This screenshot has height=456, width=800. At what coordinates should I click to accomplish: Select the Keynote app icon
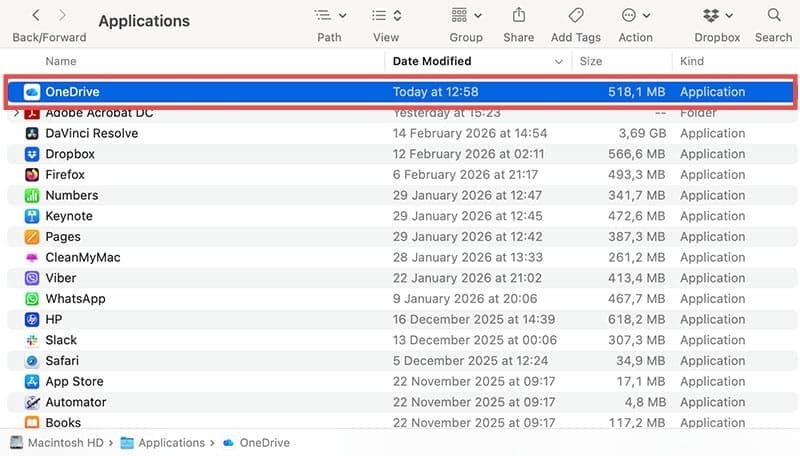tap(32, 216)
